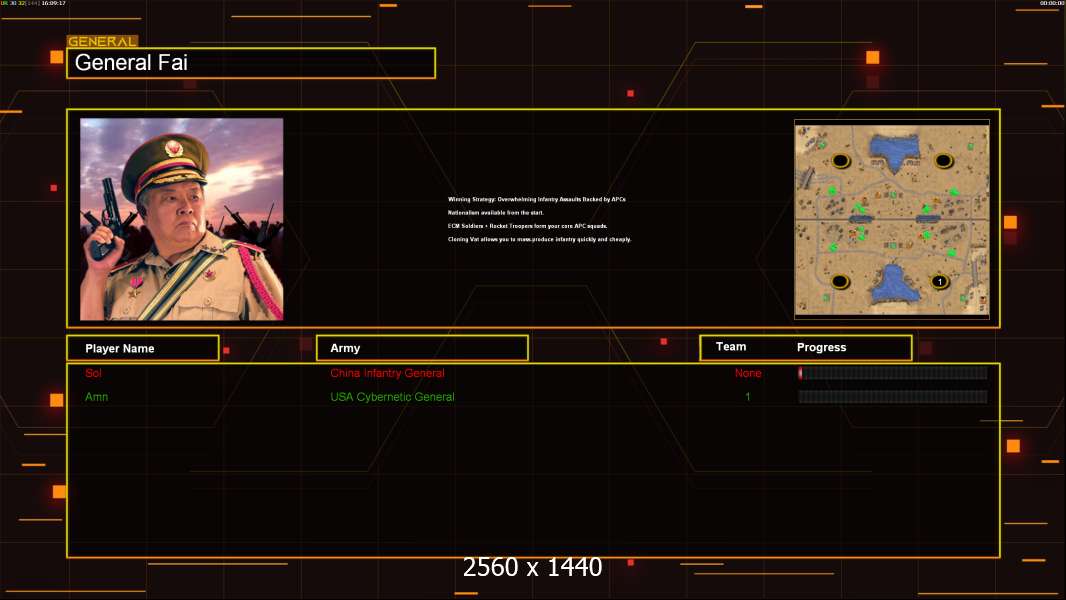Image resolution: width=1066 pixels, height=600 pixels.
Task: Click Sol's loading progress bar
Action: (892, 373)
